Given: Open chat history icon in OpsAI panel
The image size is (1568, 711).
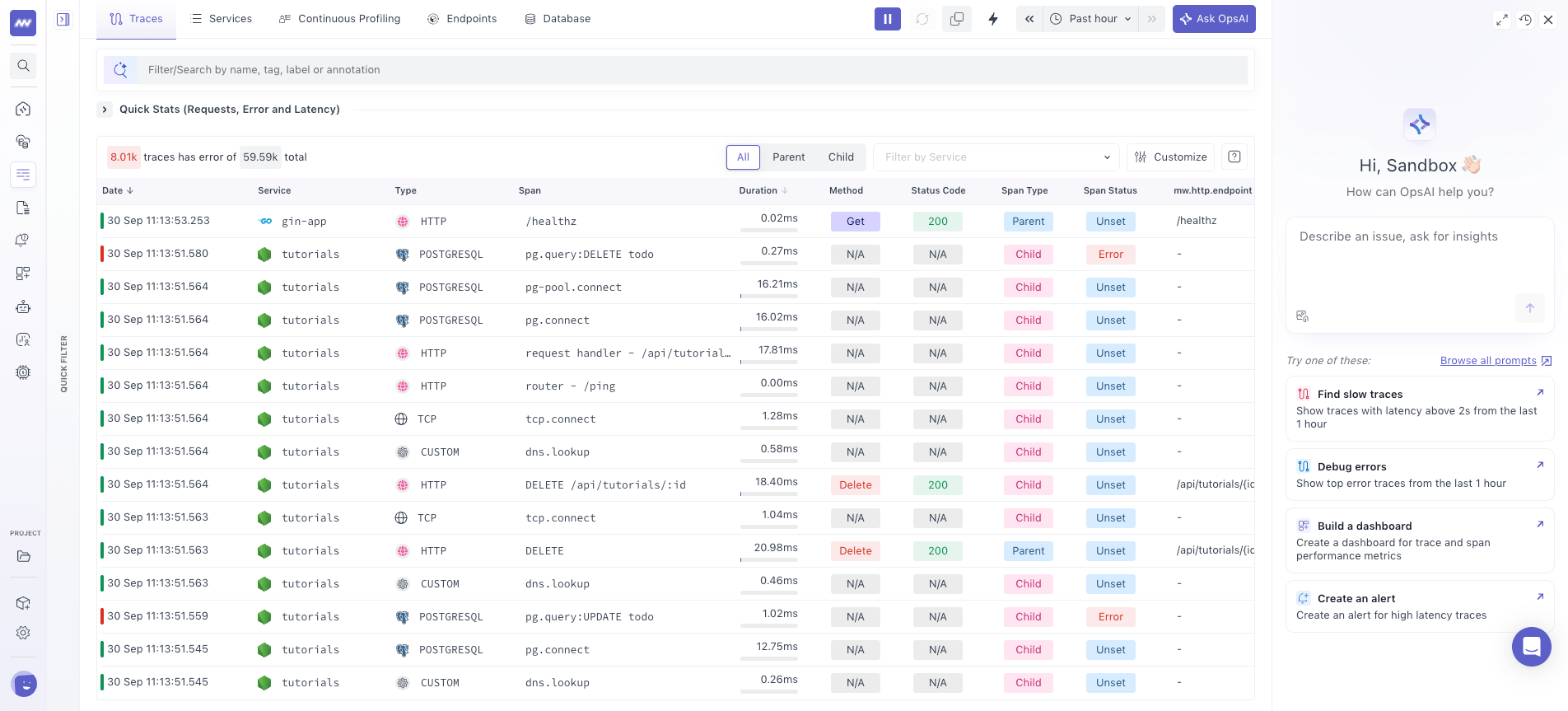Looking at the screenshot, I should [1525, 20].
